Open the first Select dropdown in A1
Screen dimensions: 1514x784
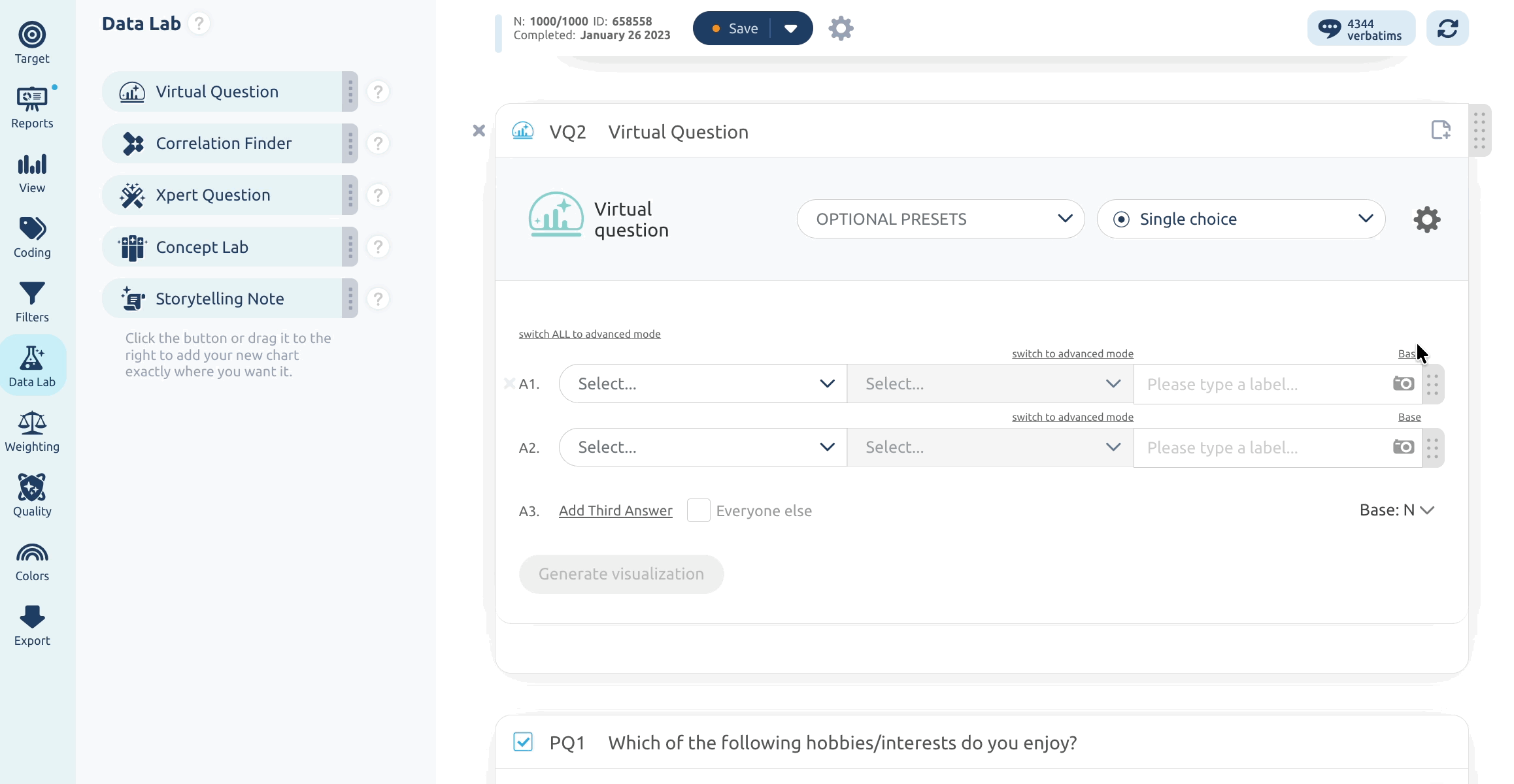[x=703, y=384]
